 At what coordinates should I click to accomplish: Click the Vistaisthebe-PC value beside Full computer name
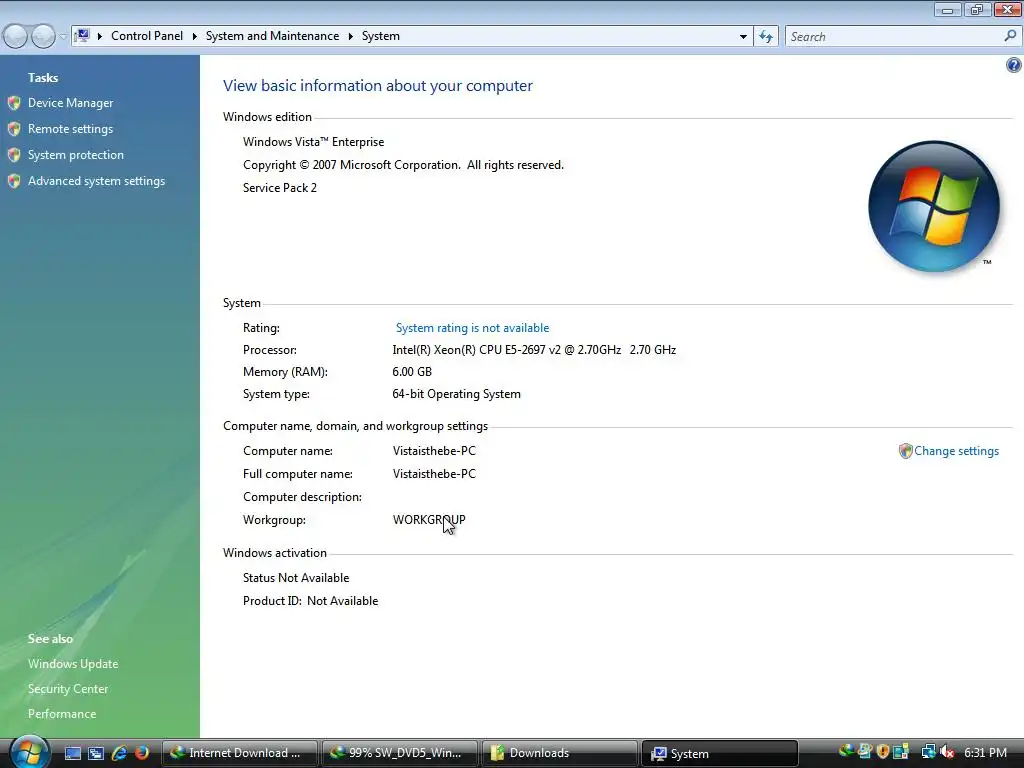coord(434,474)
